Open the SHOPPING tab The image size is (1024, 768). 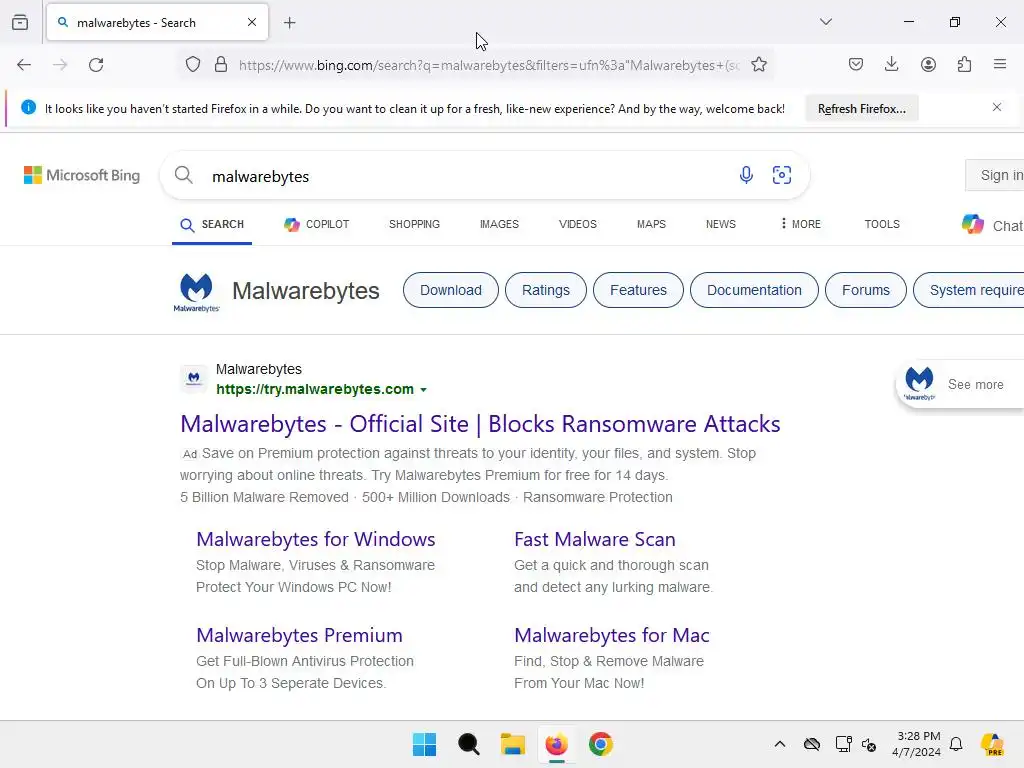click(x=414, y=225)
